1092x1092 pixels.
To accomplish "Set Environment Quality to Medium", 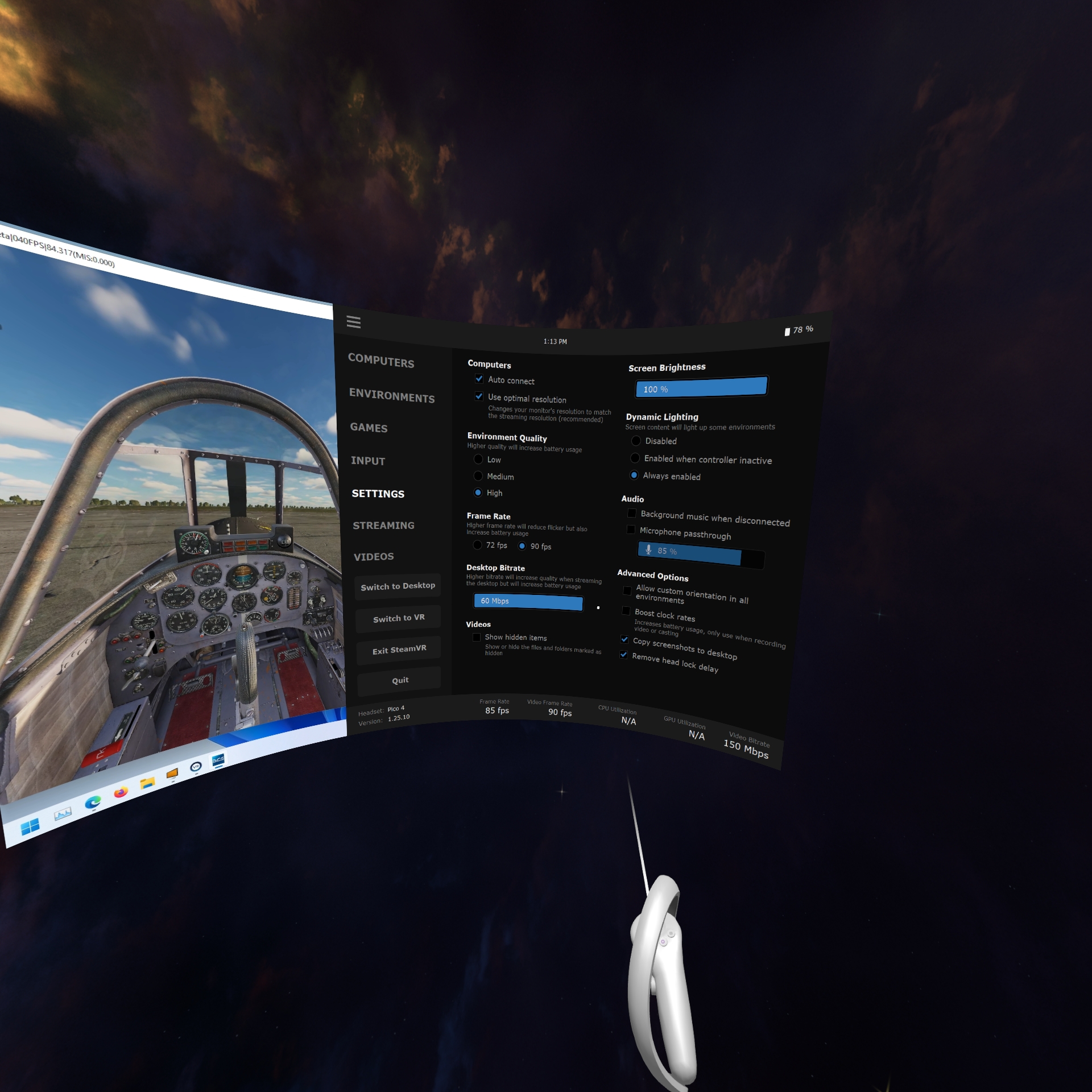I will click(478, 476).
